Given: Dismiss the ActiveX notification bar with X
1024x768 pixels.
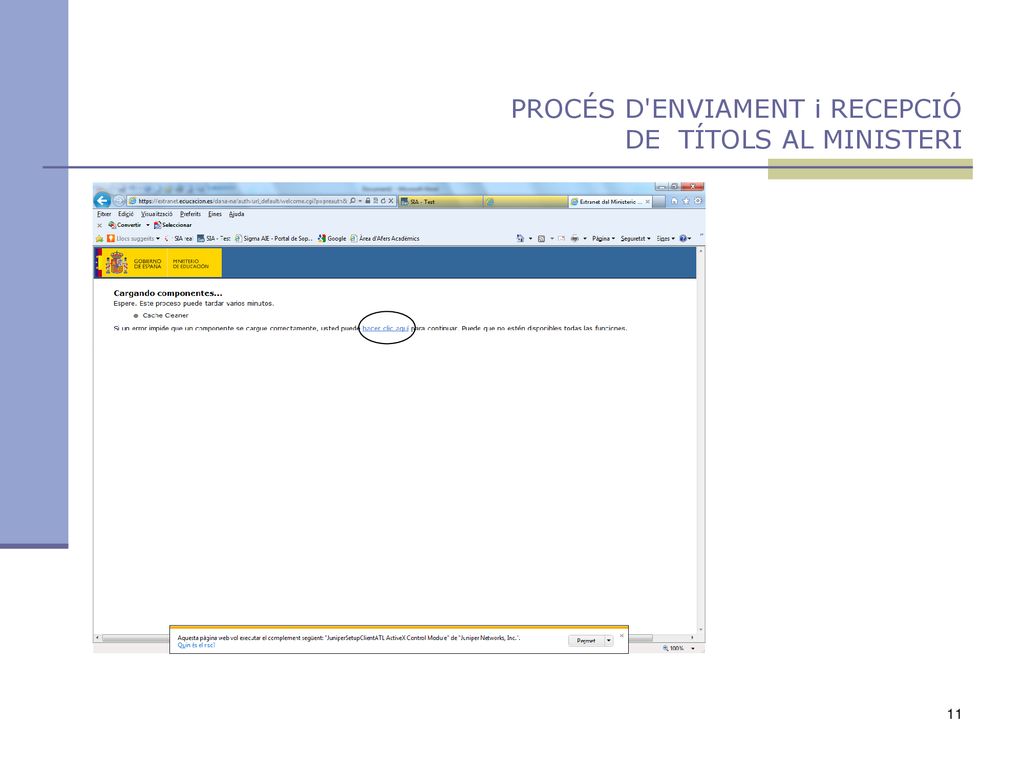Looking at the screenshot, I should pyautogui.click(x=622, y=635).
